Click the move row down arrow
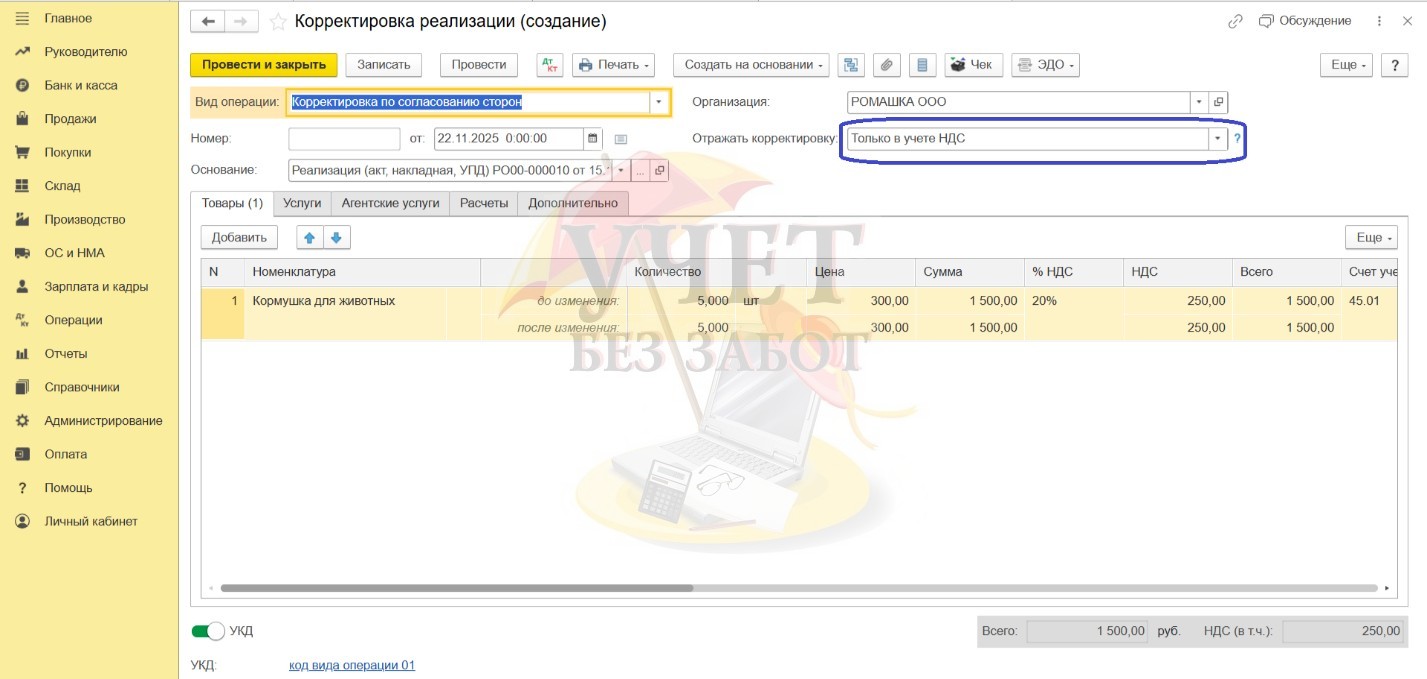This screenshot has height=679, width=1427. (336, 238)
